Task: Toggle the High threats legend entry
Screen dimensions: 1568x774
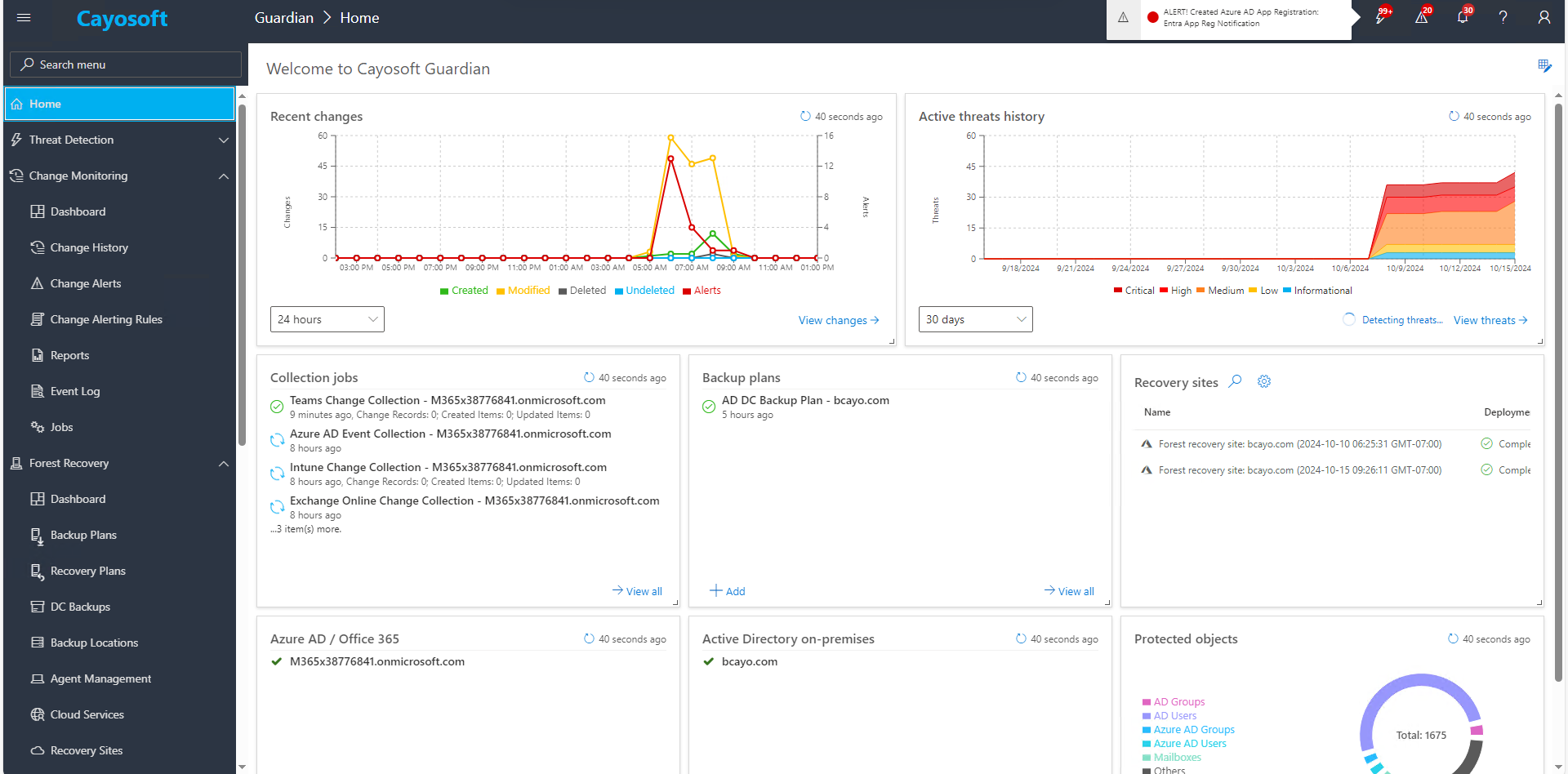Action: [x=1175, y=291]
